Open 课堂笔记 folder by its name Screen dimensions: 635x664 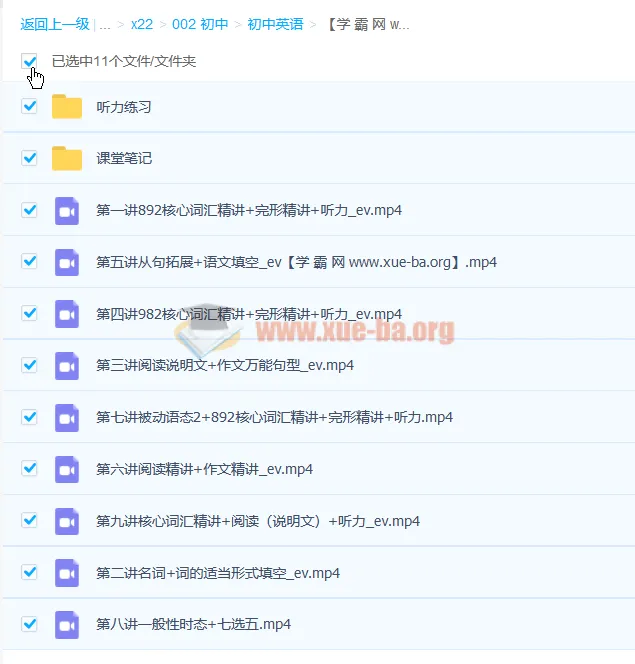pos(124,158)
